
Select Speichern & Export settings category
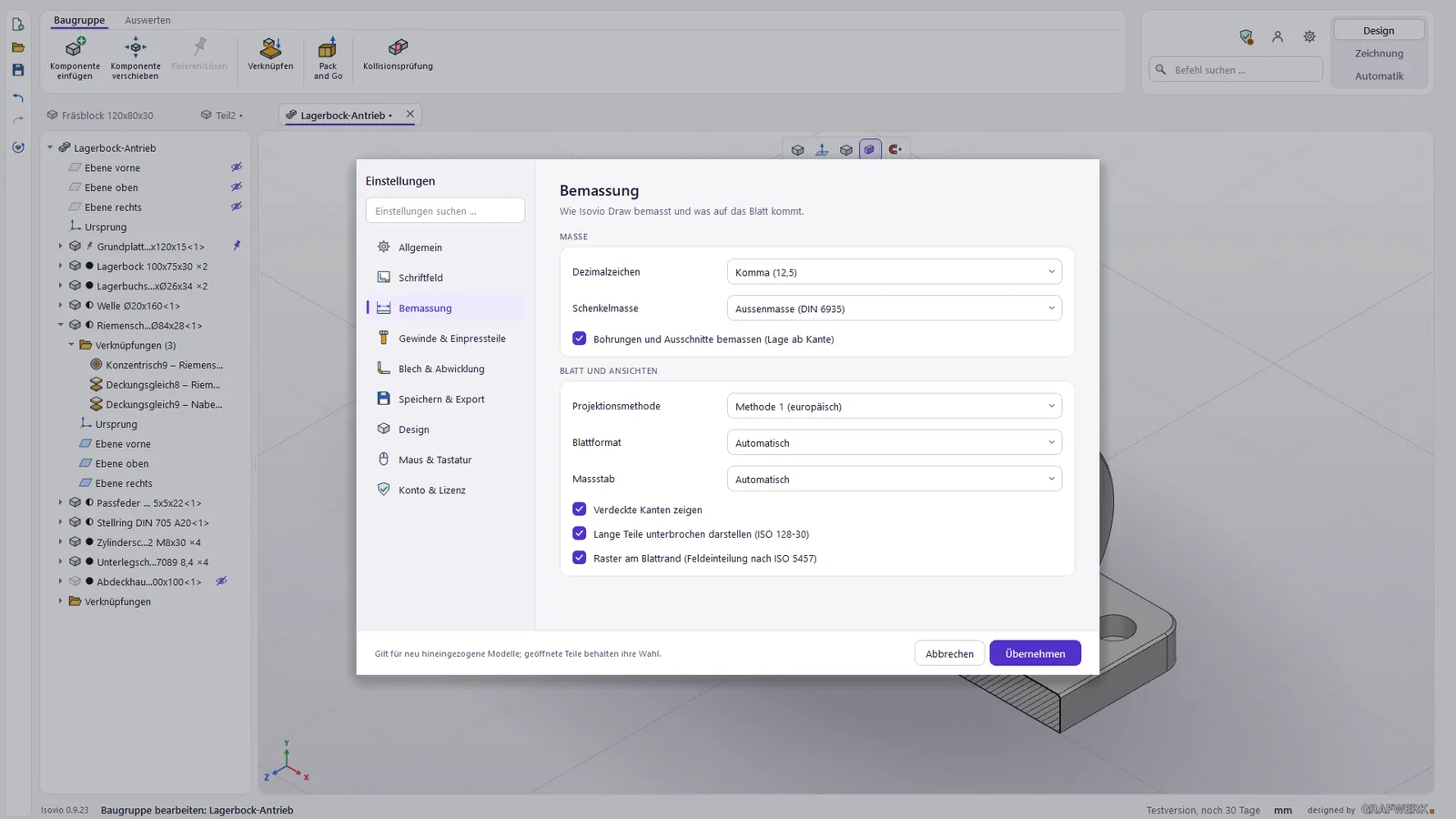pyautogui.click(x=445, y=399)
